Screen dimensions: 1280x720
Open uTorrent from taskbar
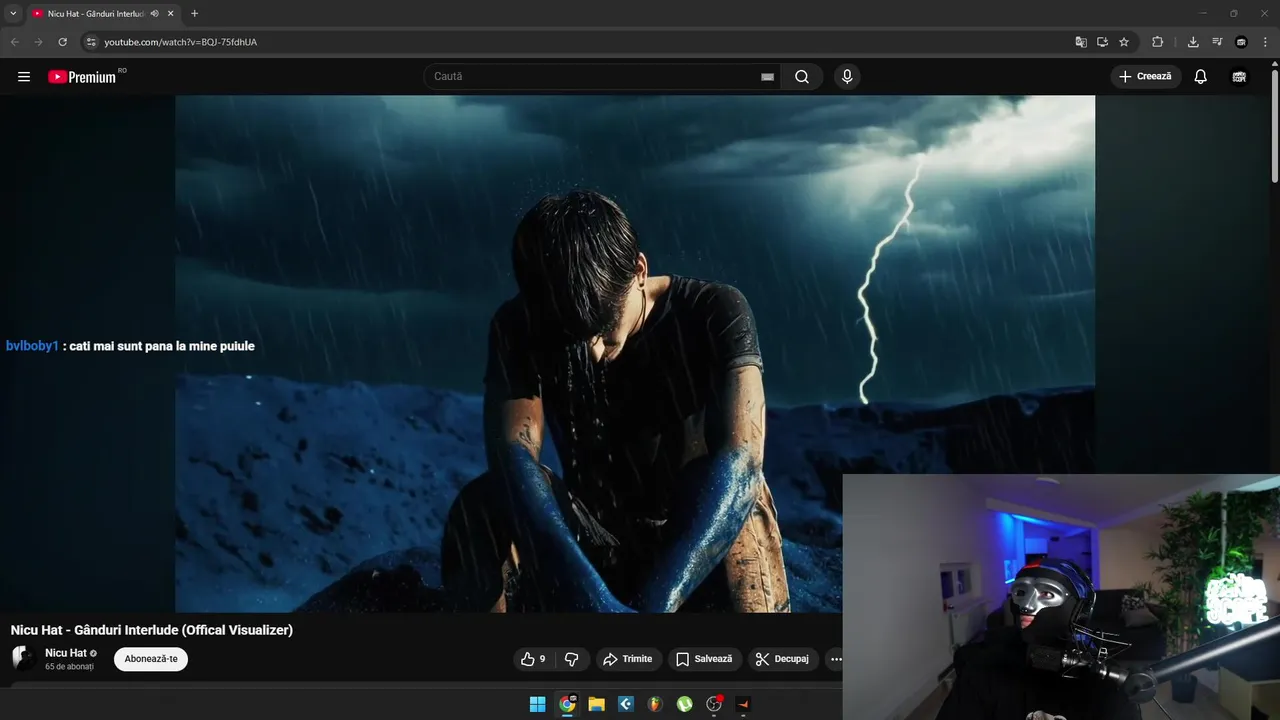(685, 704)
